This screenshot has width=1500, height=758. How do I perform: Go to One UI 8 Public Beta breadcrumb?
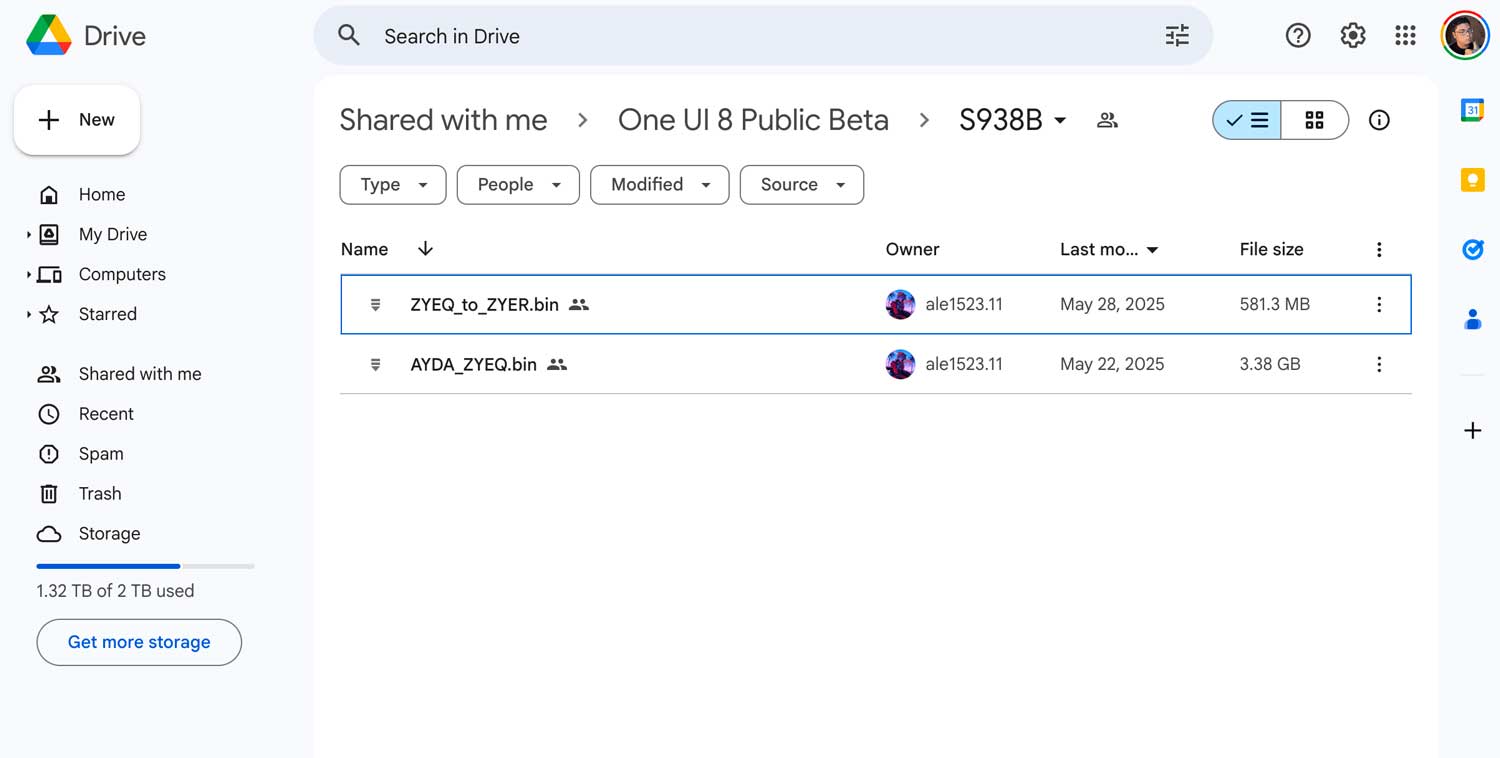pos(753,120)
